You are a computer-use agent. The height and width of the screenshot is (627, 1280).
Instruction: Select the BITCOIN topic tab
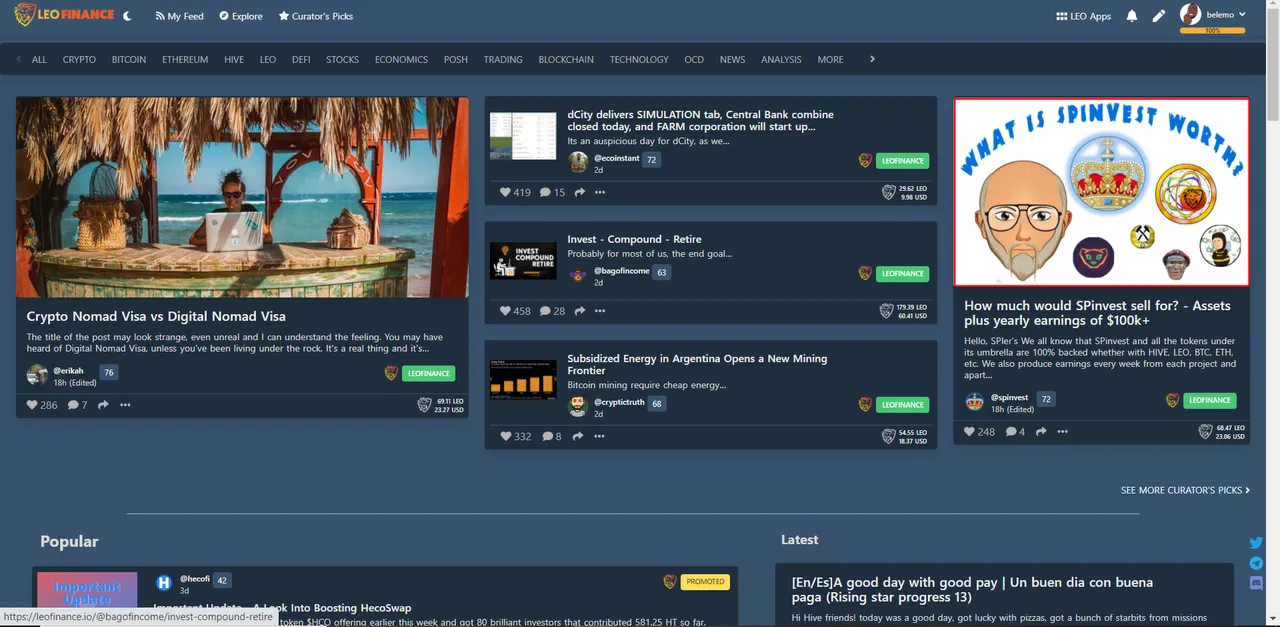[129, 59]
